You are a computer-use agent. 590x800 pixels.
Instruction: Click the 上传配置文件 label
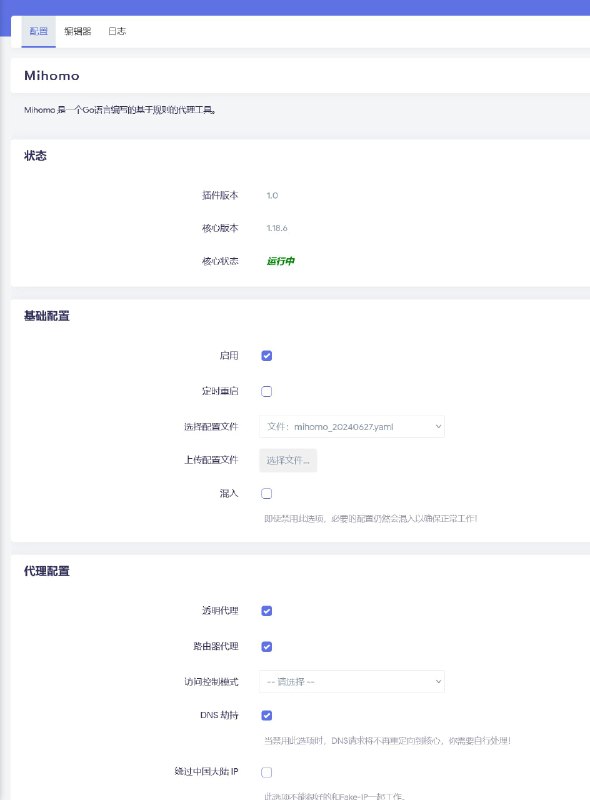(x=211, y=460)
